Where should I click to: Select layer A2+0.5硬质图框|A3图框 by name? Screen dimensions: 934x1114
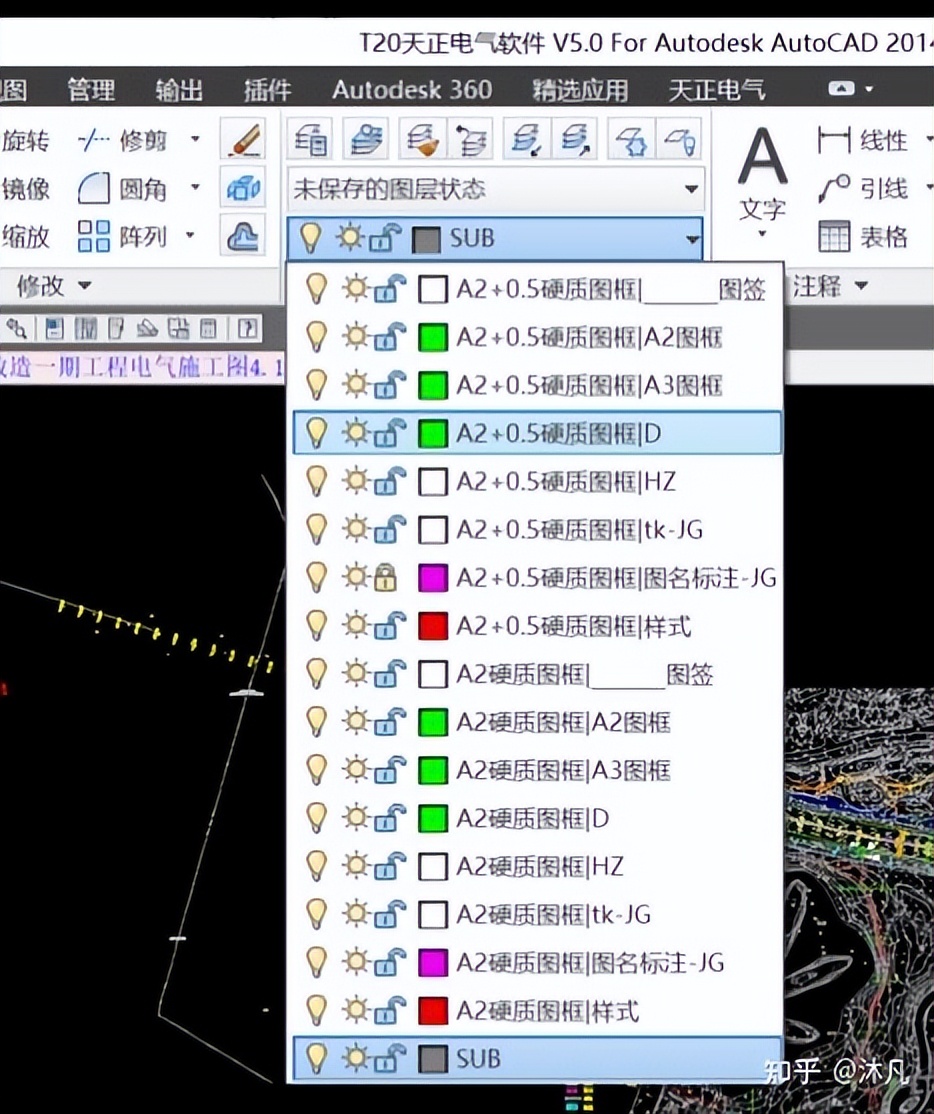tap(589, 385)
